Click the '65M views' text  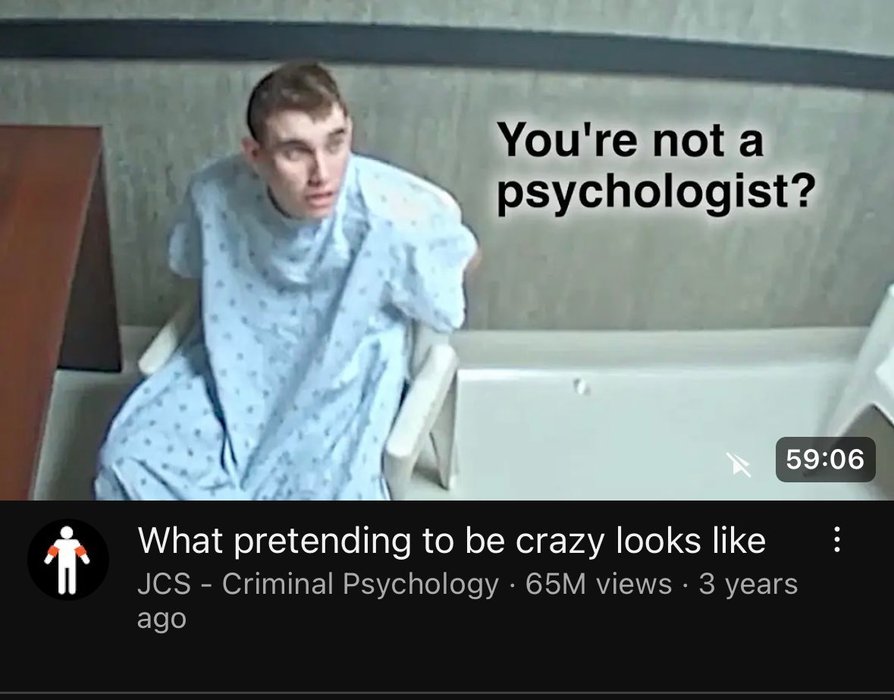[599, 584]
